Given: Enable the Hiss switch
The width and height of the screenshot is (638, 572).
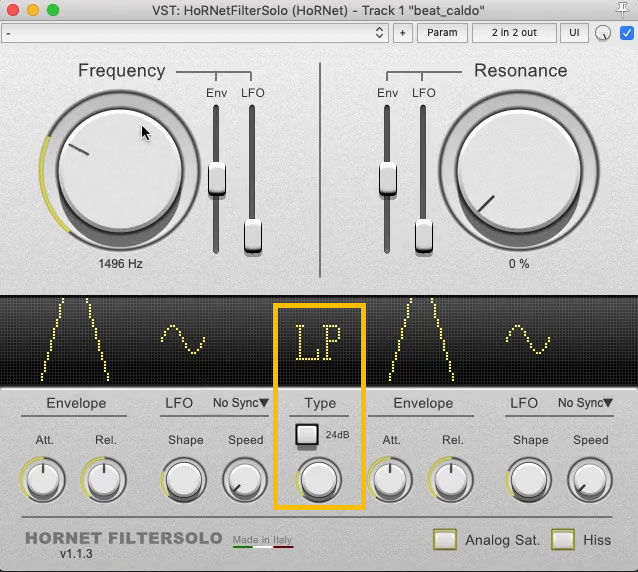Looking at the screenshot, I should (x=564, y=539).
